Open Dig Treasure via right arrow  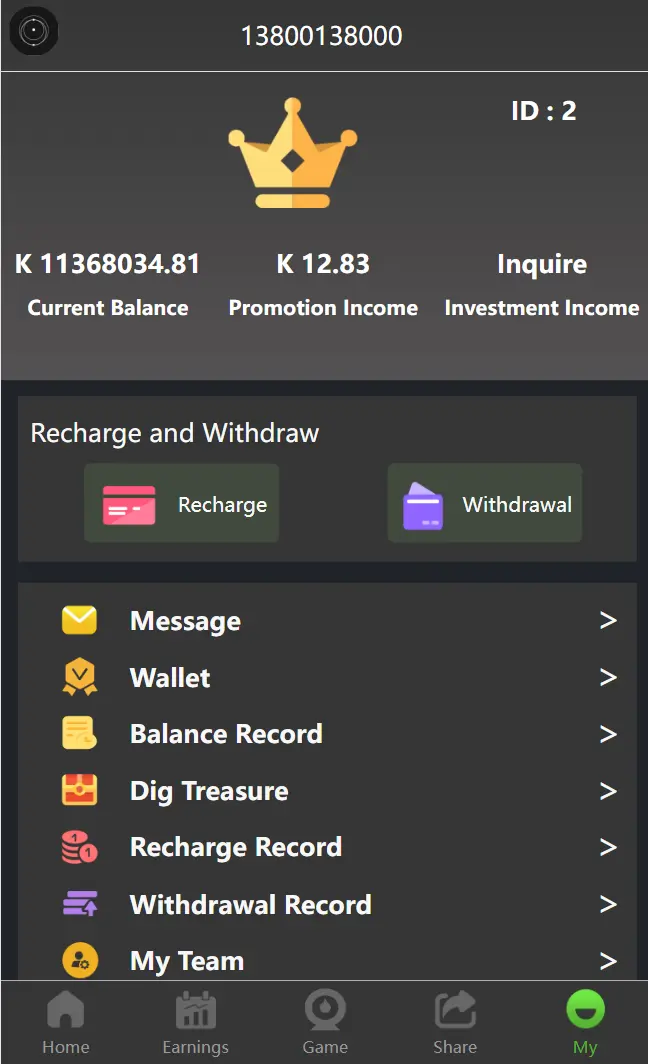pyautogui.click(x=607, y=791)
